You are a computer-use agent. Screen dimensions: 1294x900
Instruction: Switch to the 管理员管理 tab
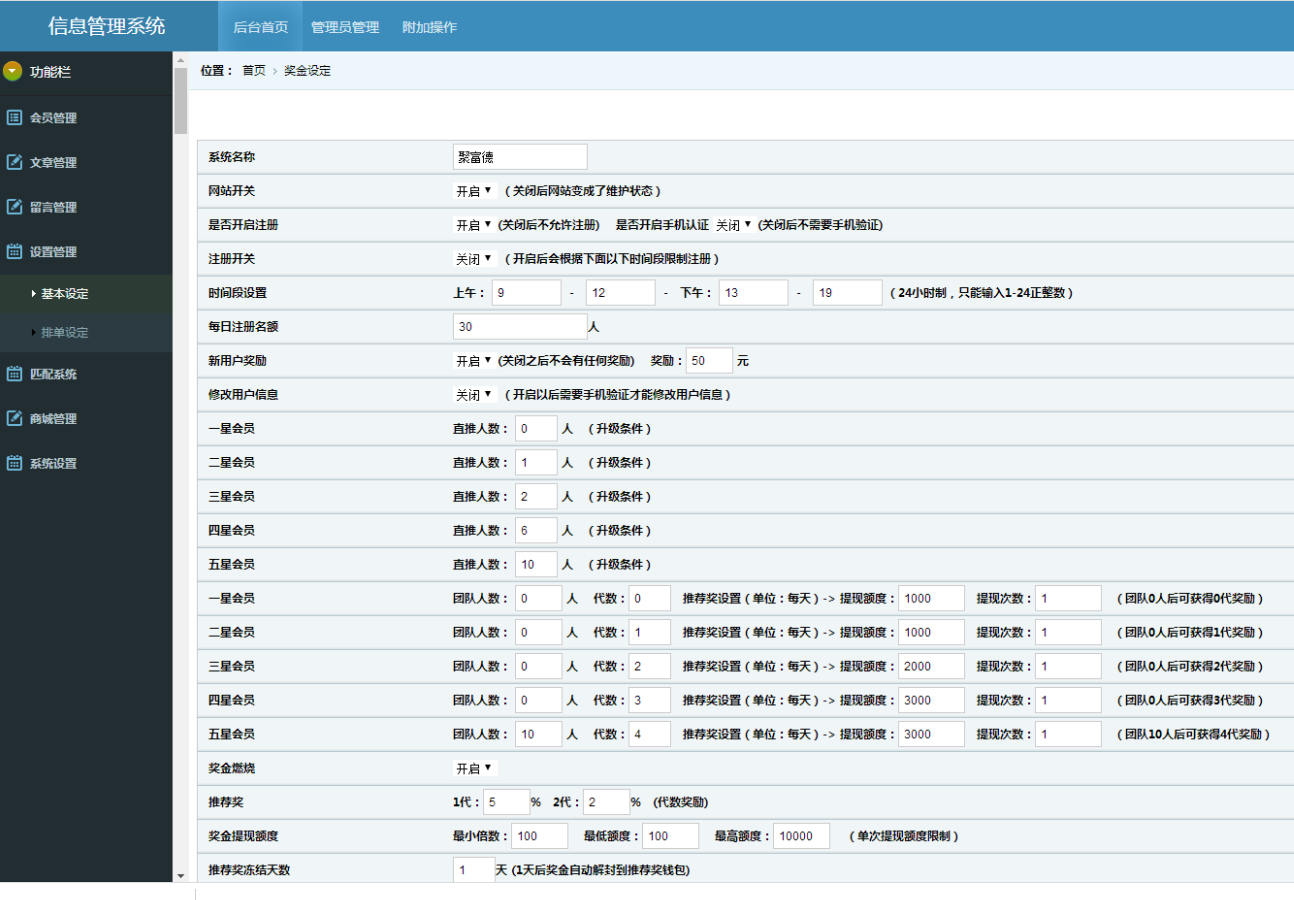coord(345,27)
